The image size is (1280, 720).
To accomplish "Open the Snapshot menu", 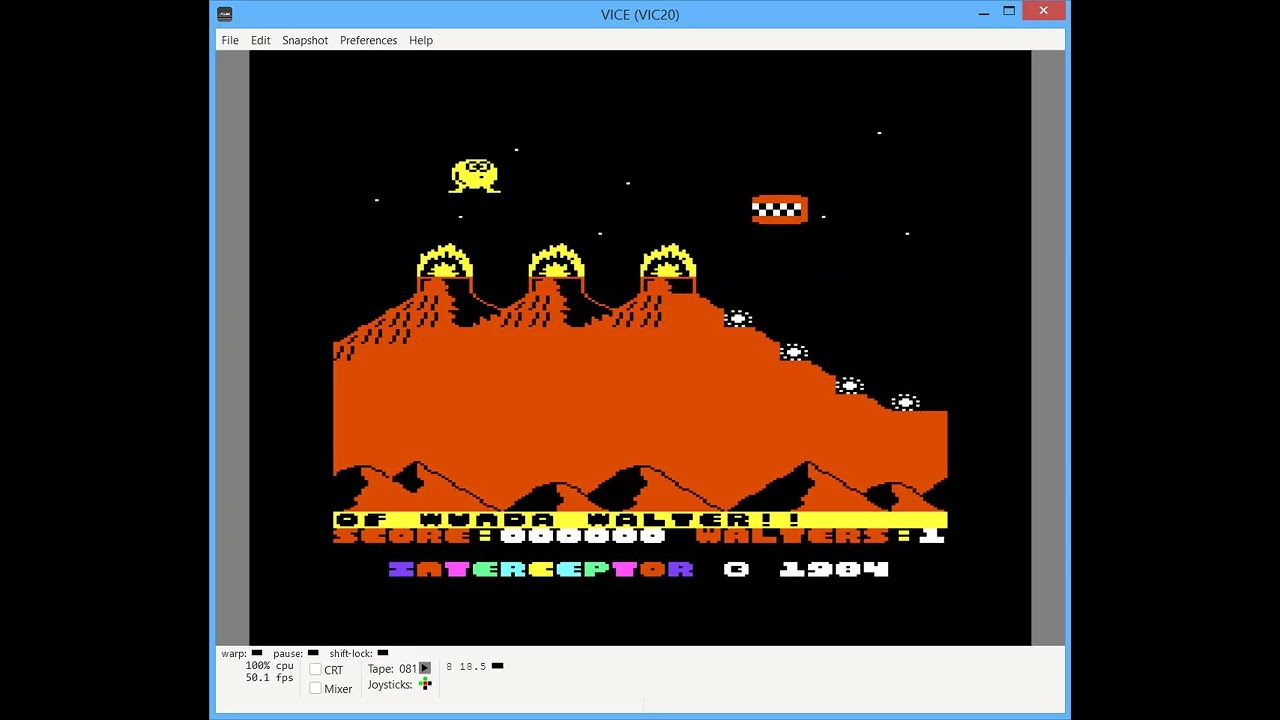I will 305,40.
